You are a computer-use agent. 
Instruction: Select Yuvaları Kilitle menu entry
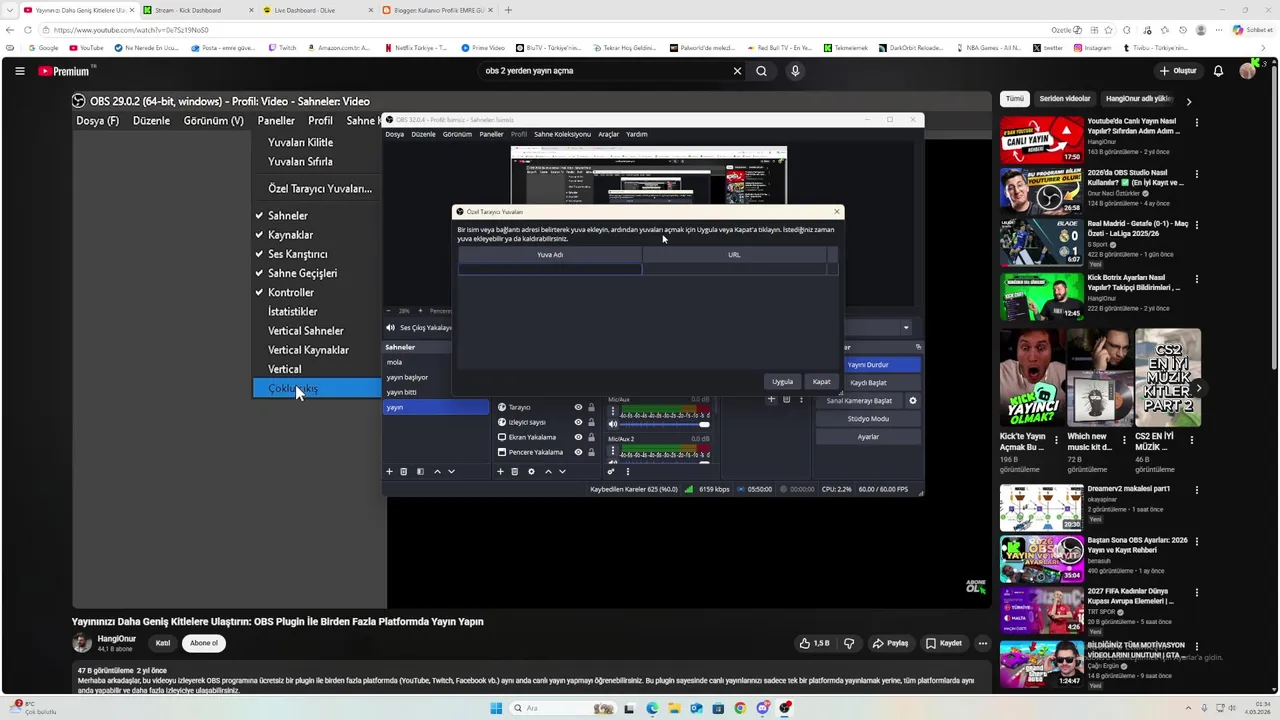(300, 142)
